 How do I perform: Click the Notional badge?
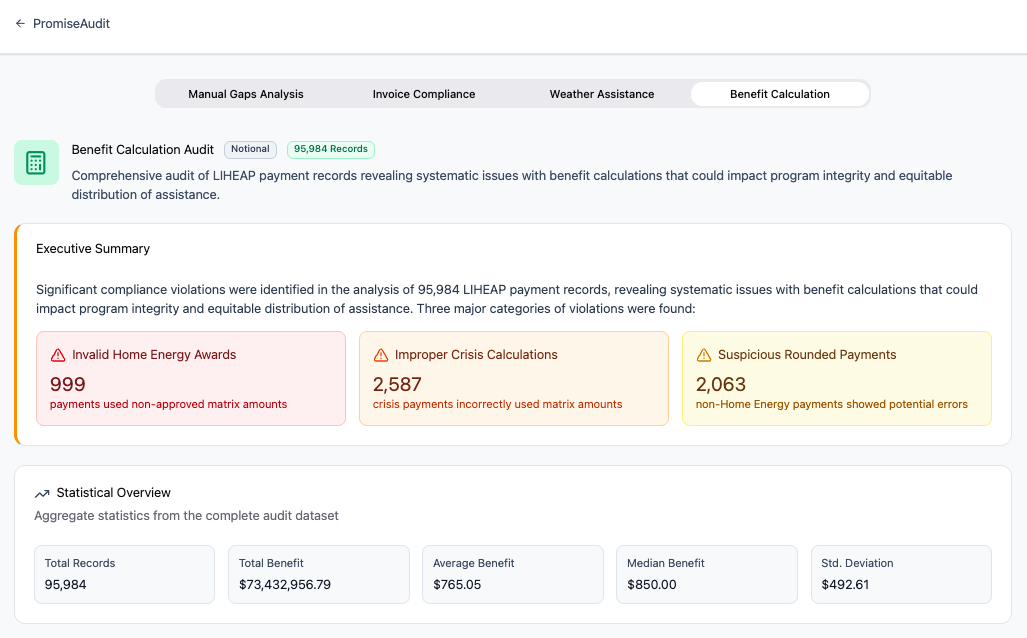tap(250, 149)
